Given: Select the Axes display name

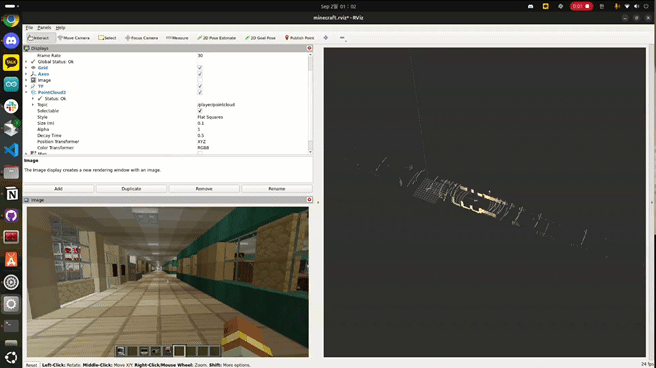Looking at the screenshot, I should click(44, 74).
